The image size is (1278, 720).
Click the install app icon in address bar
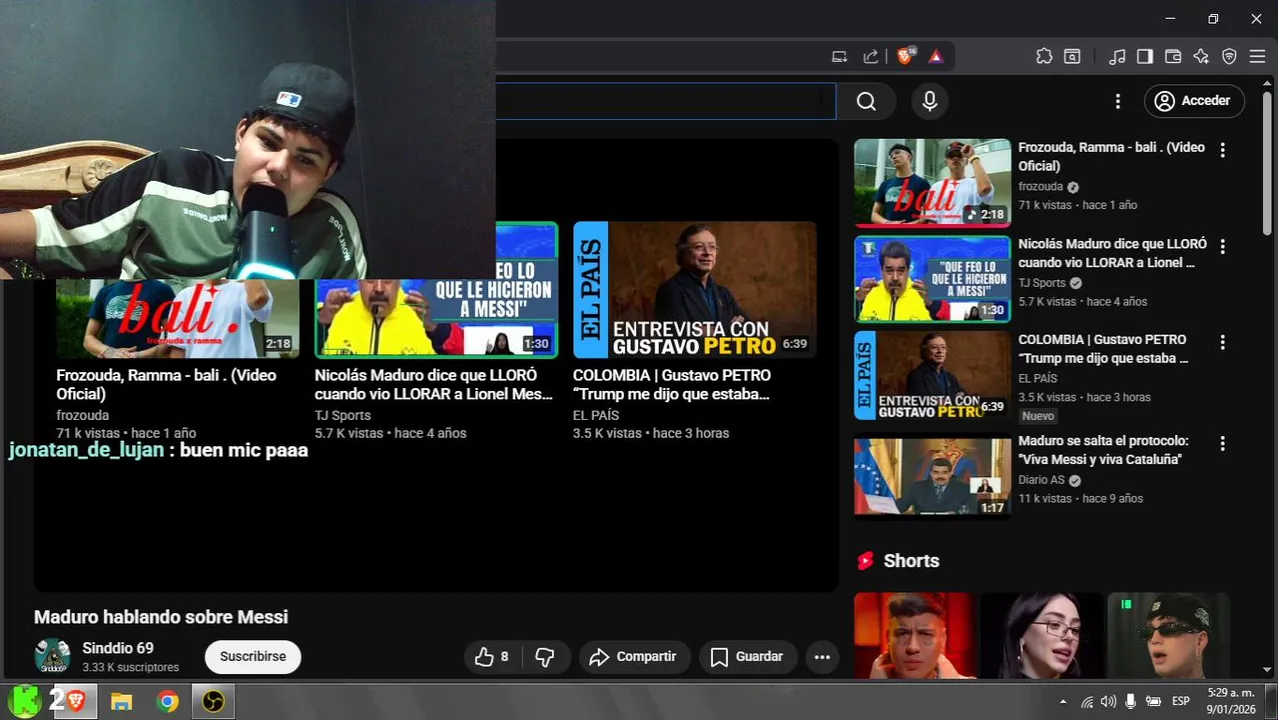[840, 57]
